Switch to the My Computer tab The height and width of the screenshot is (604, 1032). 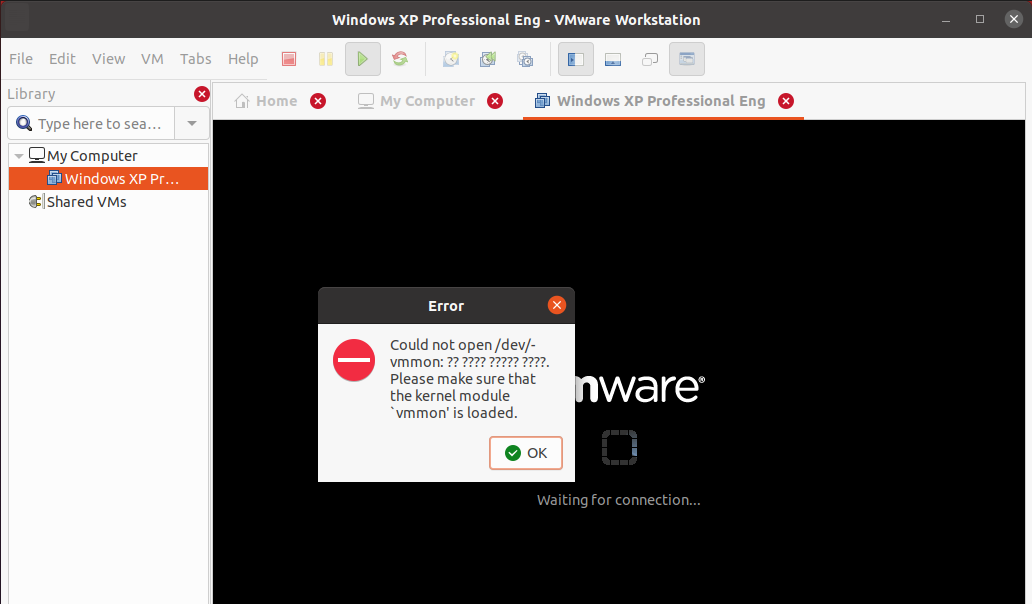coord(417,101)
